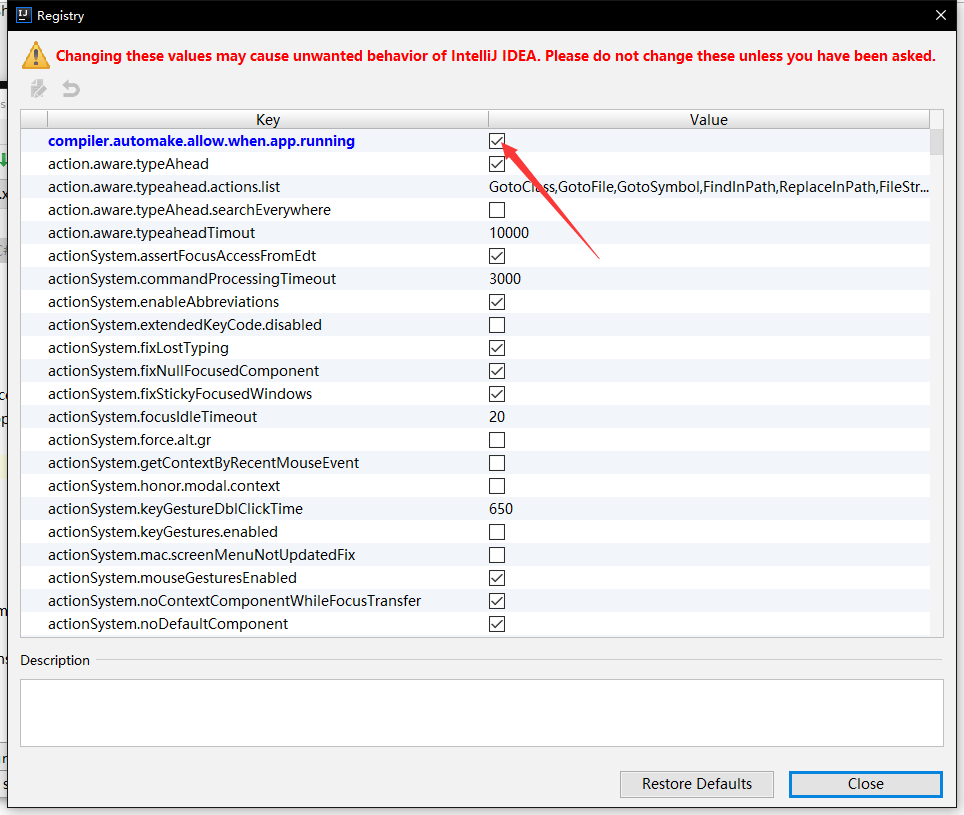Click the Value column header

(708, 119)
